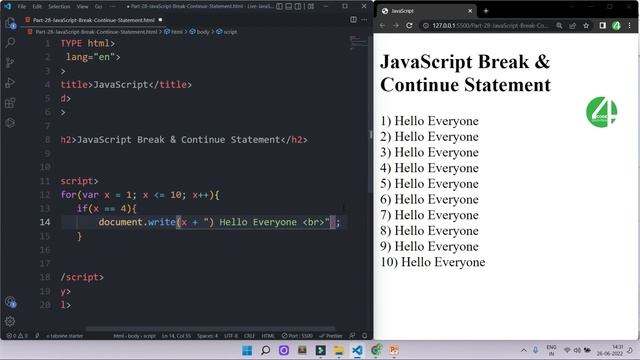Open the Edit menu in VS Code
Image resolution: width=640 pixels, height=360 pixels.
point(37,7)
